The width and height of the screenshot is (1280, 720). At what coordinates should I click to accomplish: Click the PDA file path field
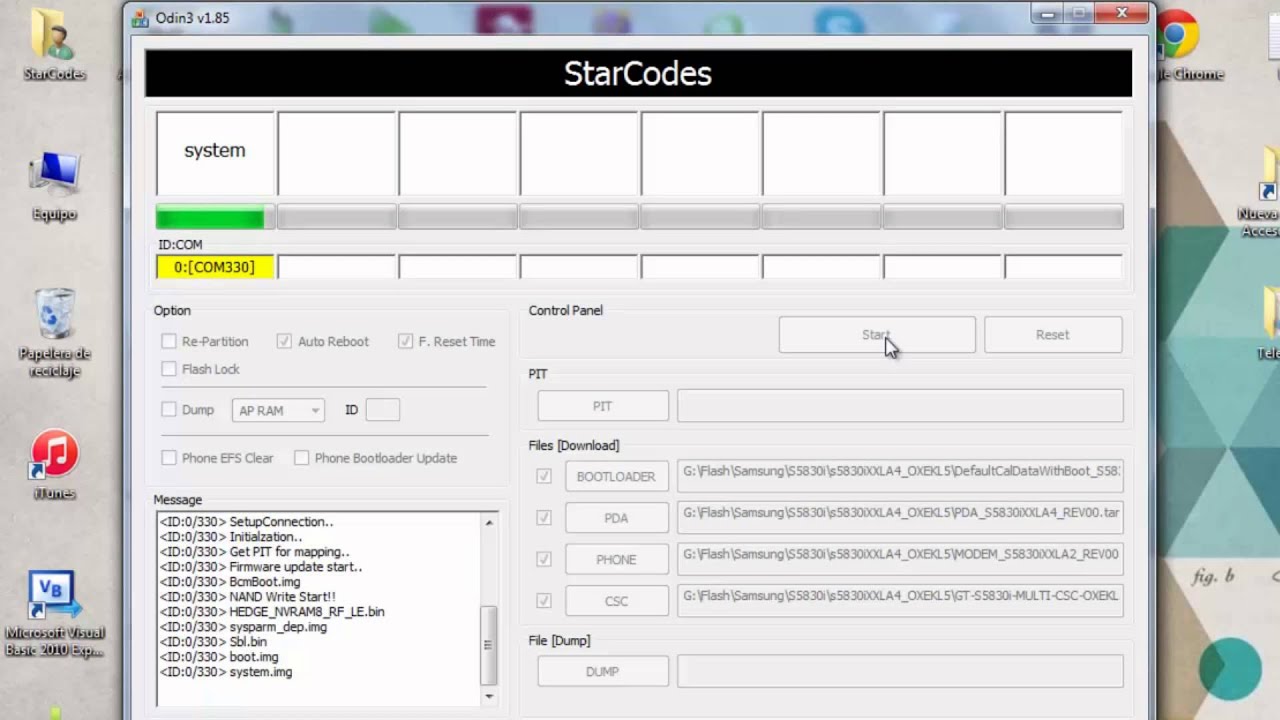(900, 517)
